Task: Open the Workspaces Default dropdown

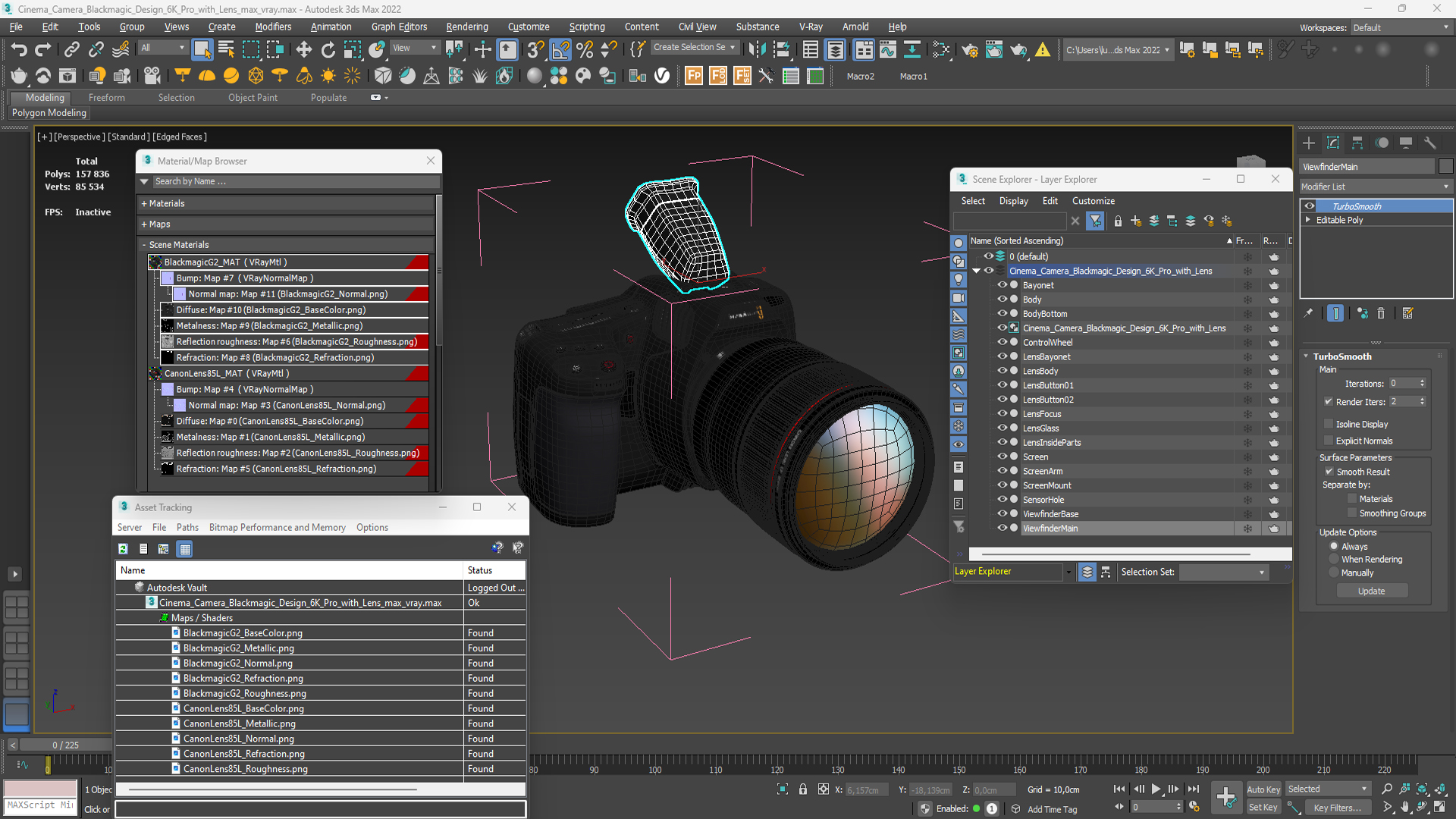Action: (x=1401, y=28)
